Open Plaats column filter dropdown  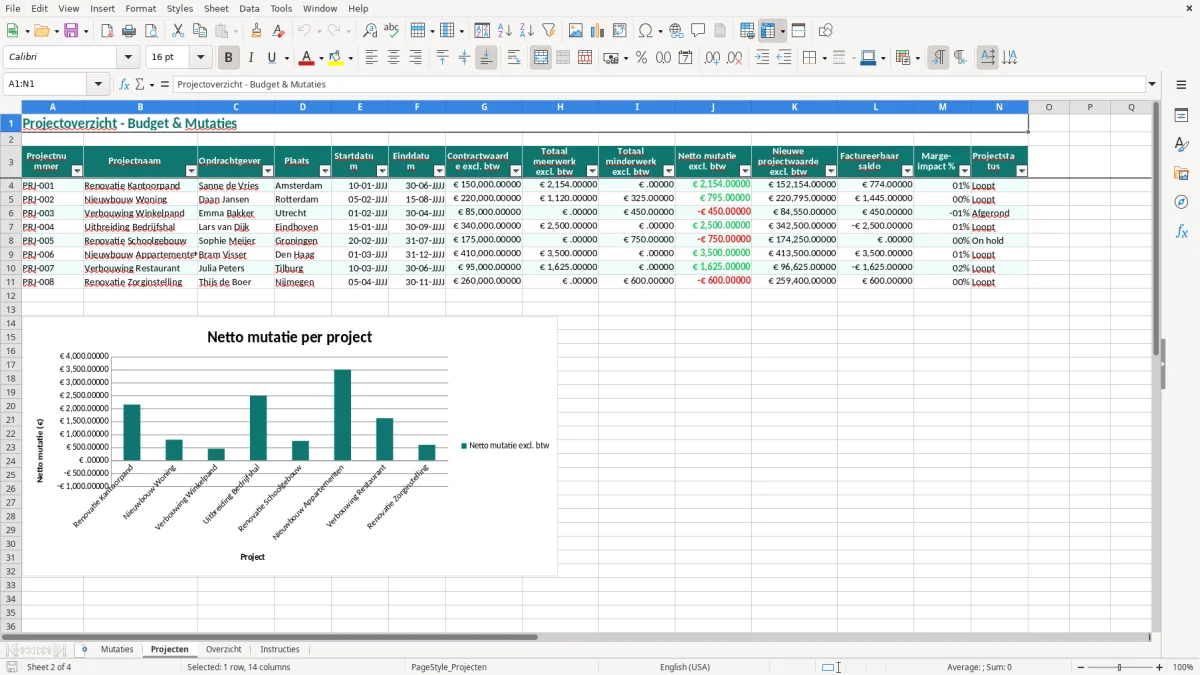[325, 171]
